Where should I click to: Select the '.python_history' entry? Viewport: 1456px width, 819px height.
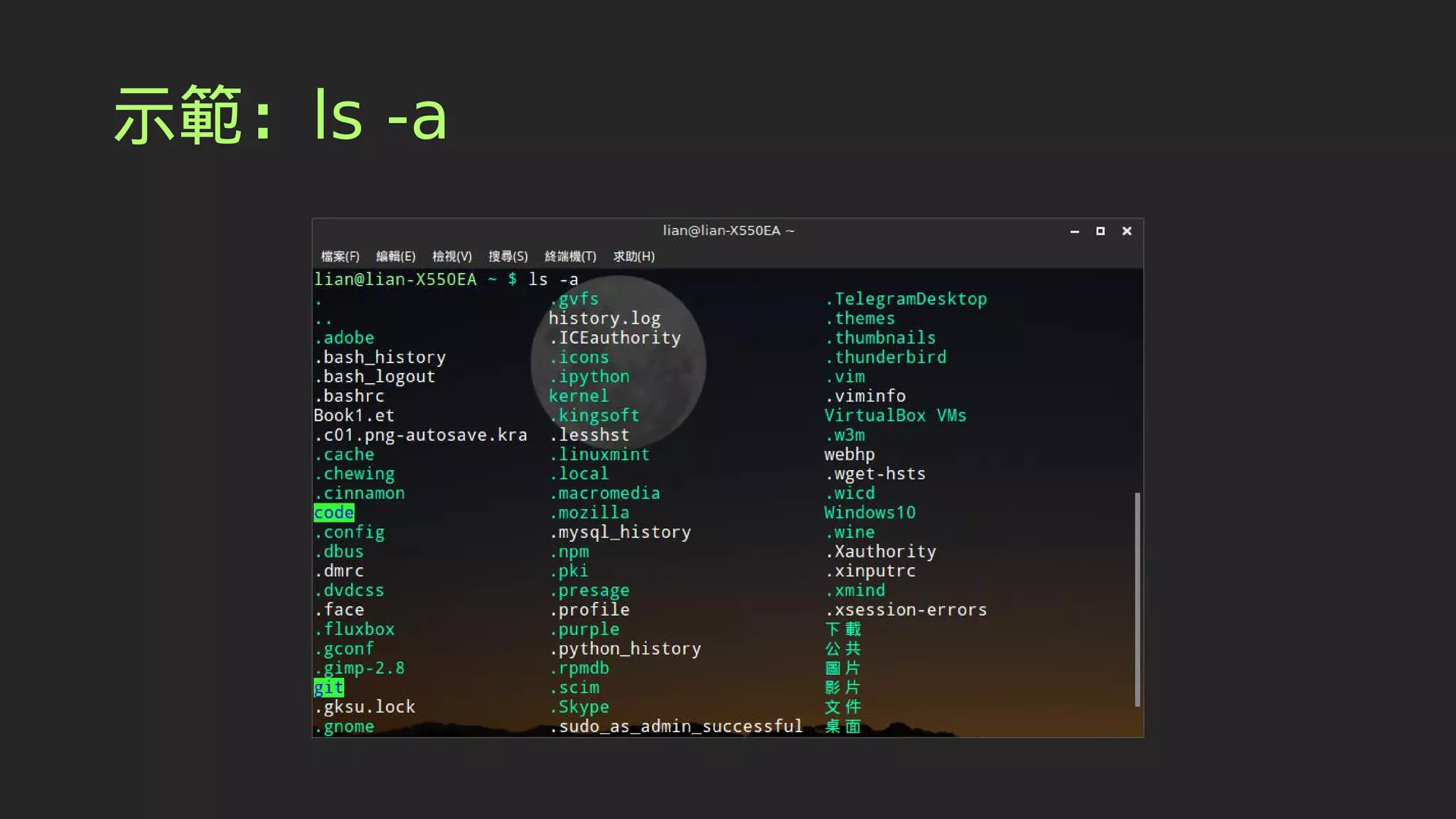click(x=625, y=648)
